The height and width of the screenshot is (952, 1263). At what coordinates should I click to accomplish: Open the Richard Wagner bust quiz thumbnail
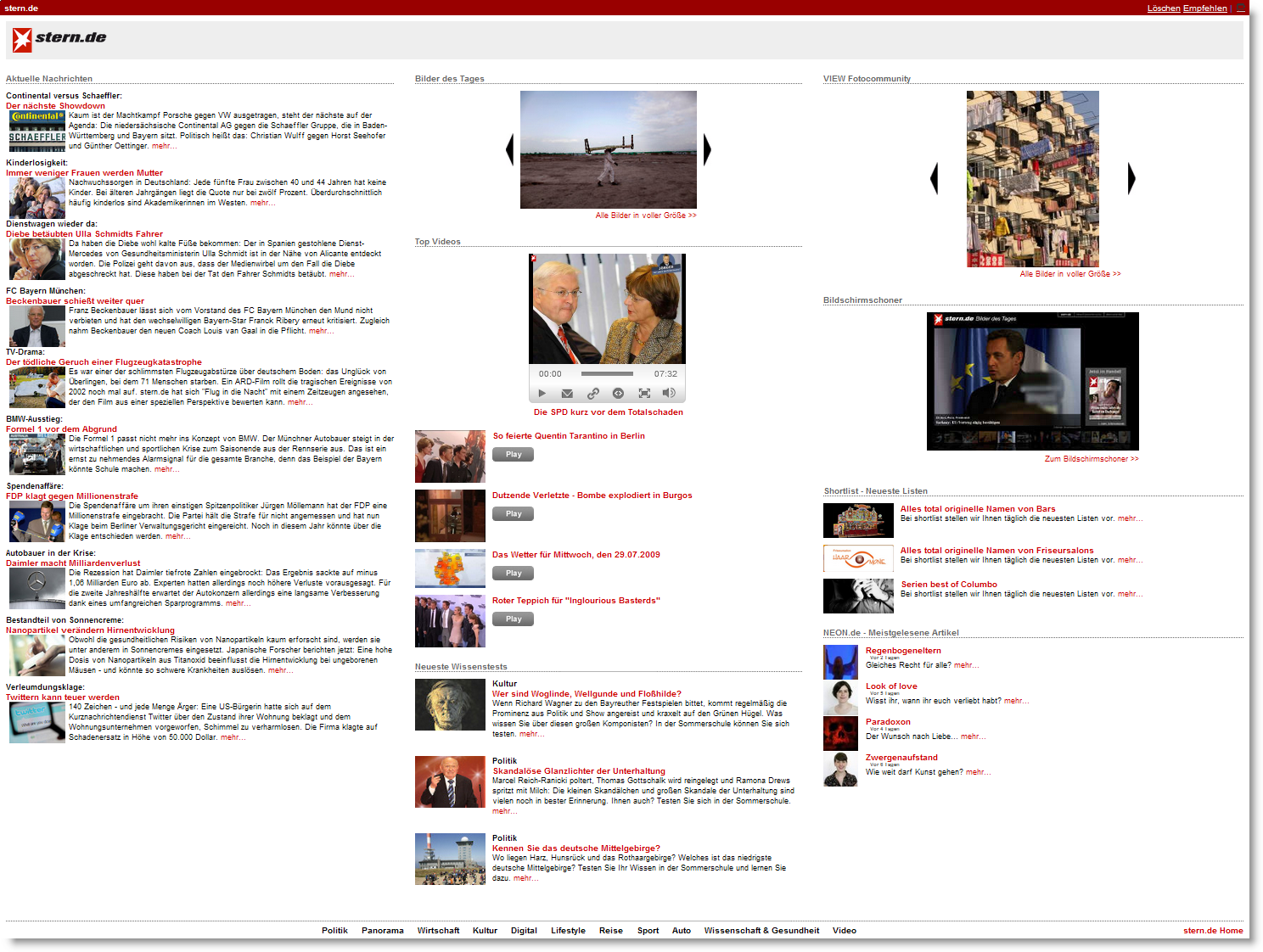coord(450,704)
